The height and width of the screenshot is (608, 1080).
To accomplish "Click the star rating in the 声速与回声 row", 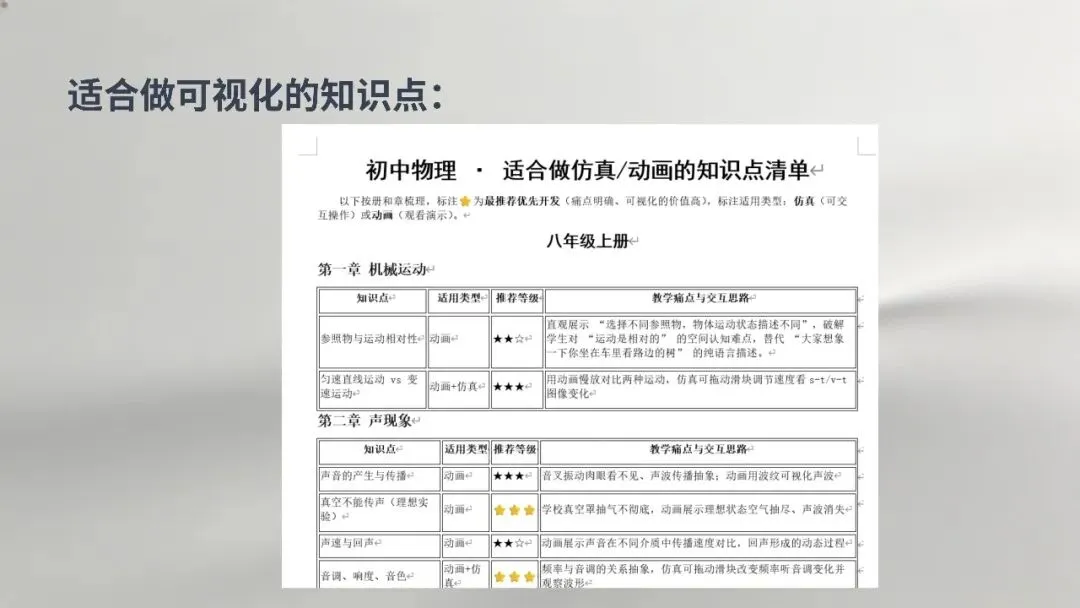I will [x=508, y=543].
